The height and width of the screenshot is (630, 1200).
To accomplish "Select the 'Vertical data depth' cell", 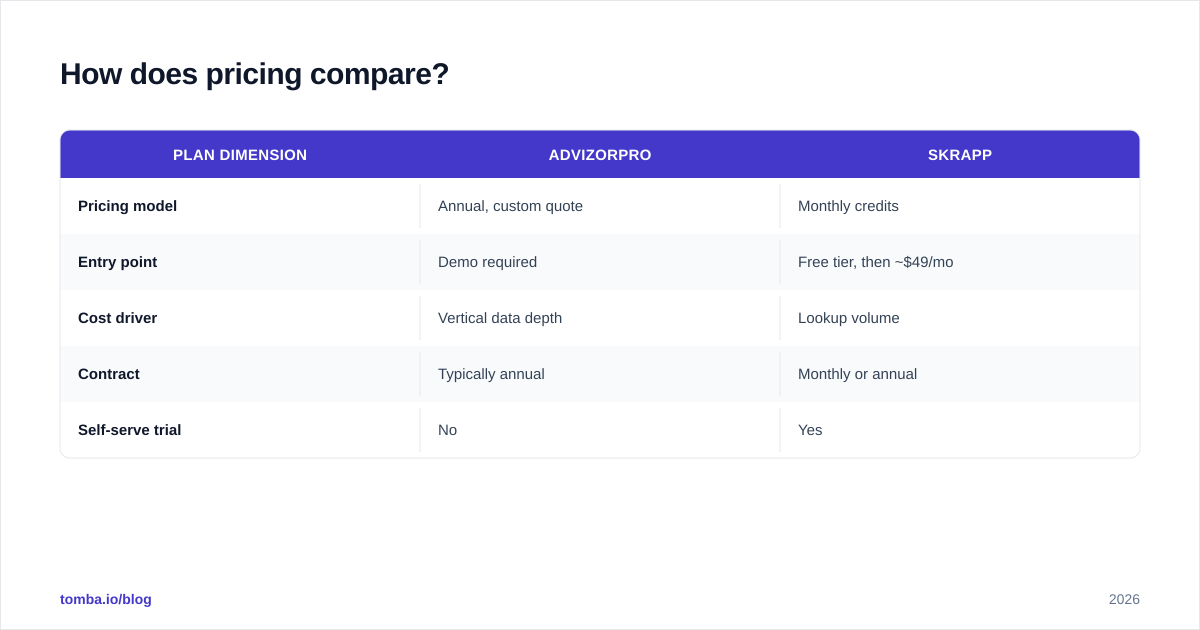I will coord(500,318).
